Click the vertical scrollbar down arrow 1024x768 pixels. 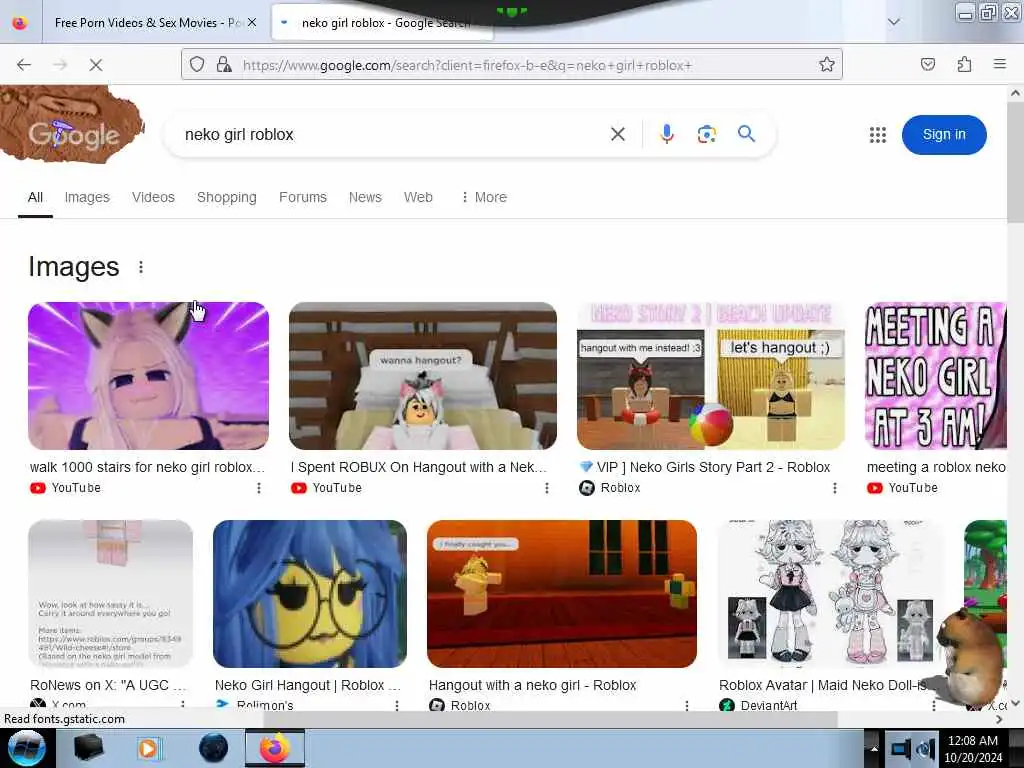pyautogui.click(x=1016, y=703)
